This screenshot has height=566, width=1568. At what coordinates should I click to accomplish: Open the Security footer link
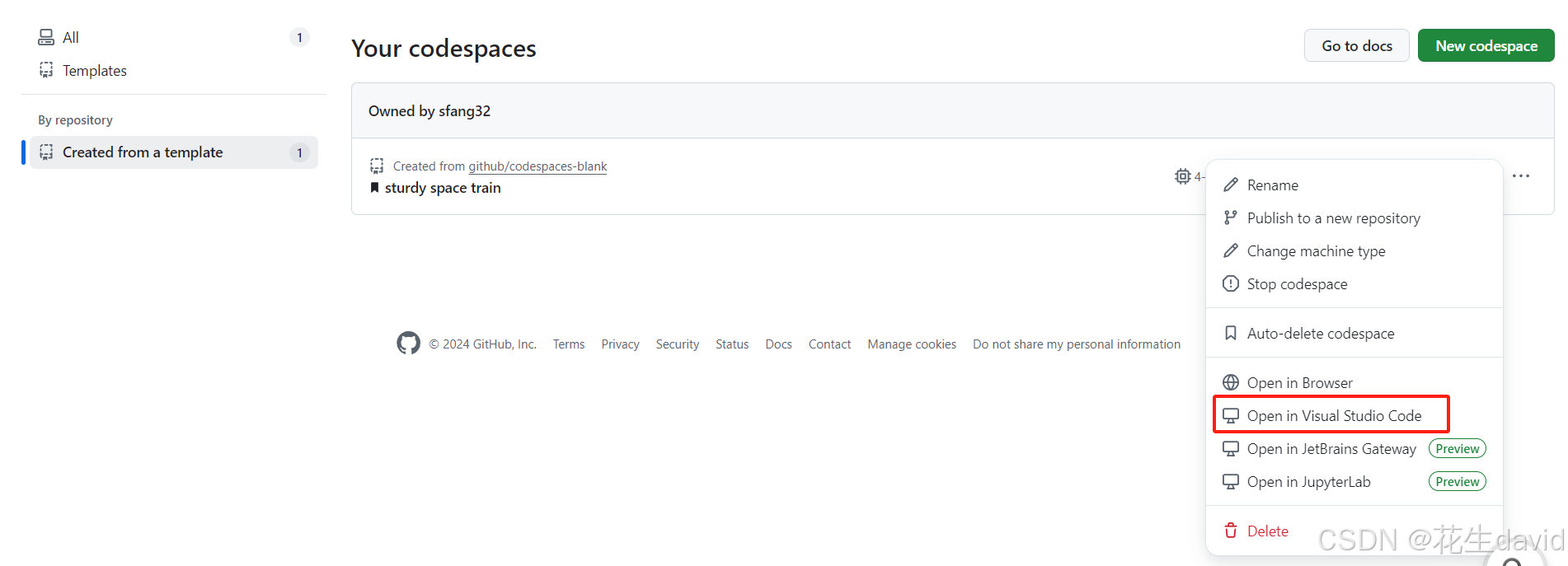pyautogui.click(x=678, y=344)
